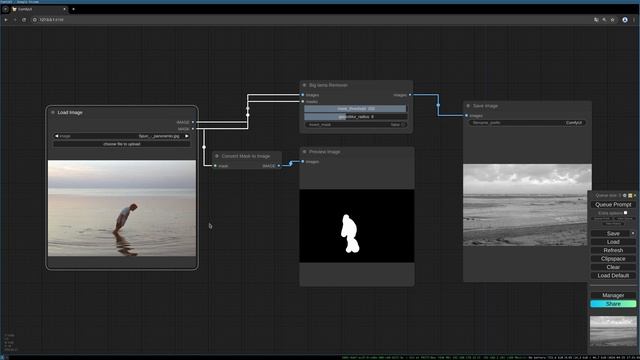Click the Load Default button
This screenshot has height=360, width=640.
click(x=613, y=276)
